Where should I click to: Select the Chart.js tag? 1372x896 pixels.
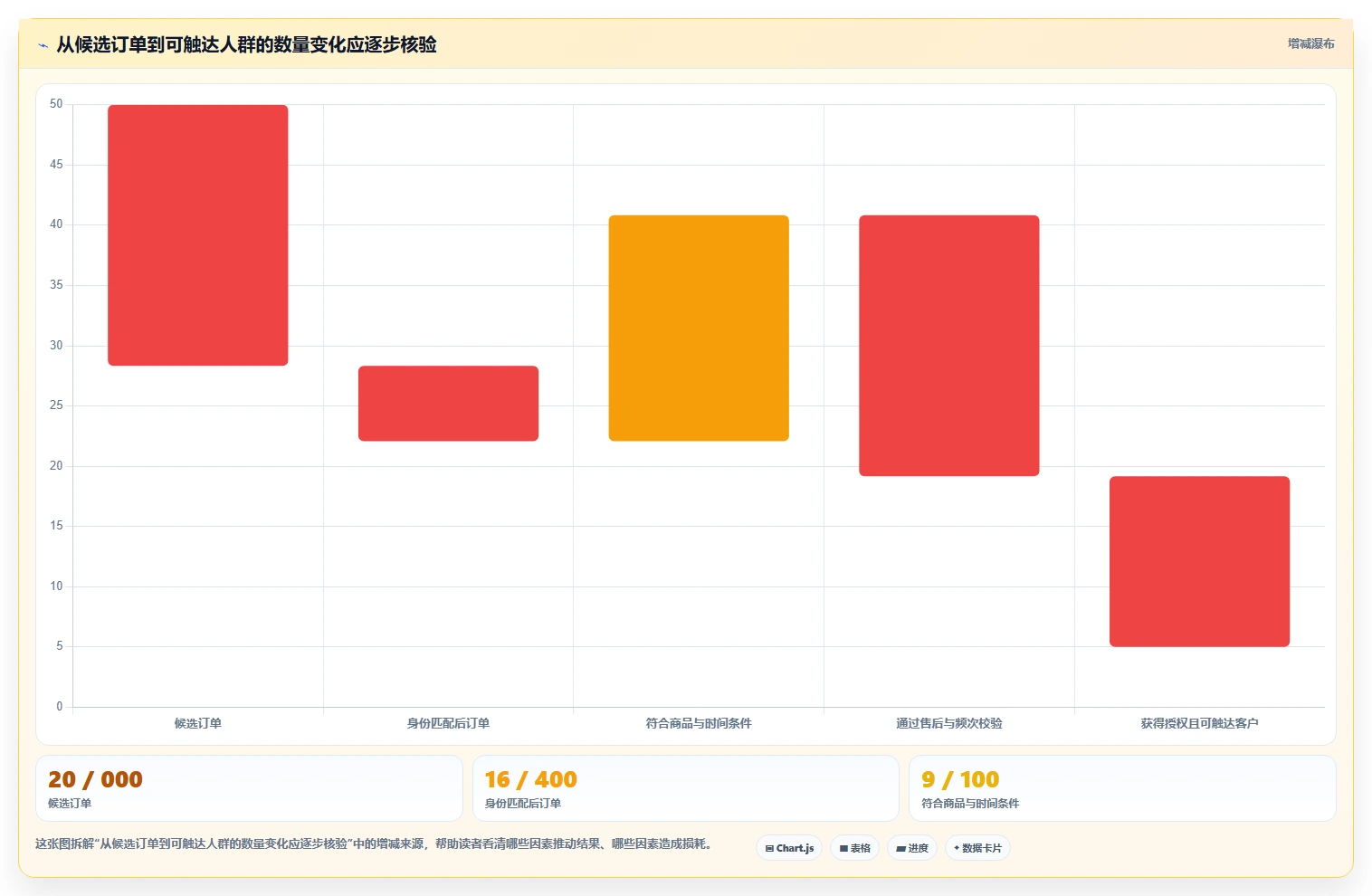click(789, 848)
